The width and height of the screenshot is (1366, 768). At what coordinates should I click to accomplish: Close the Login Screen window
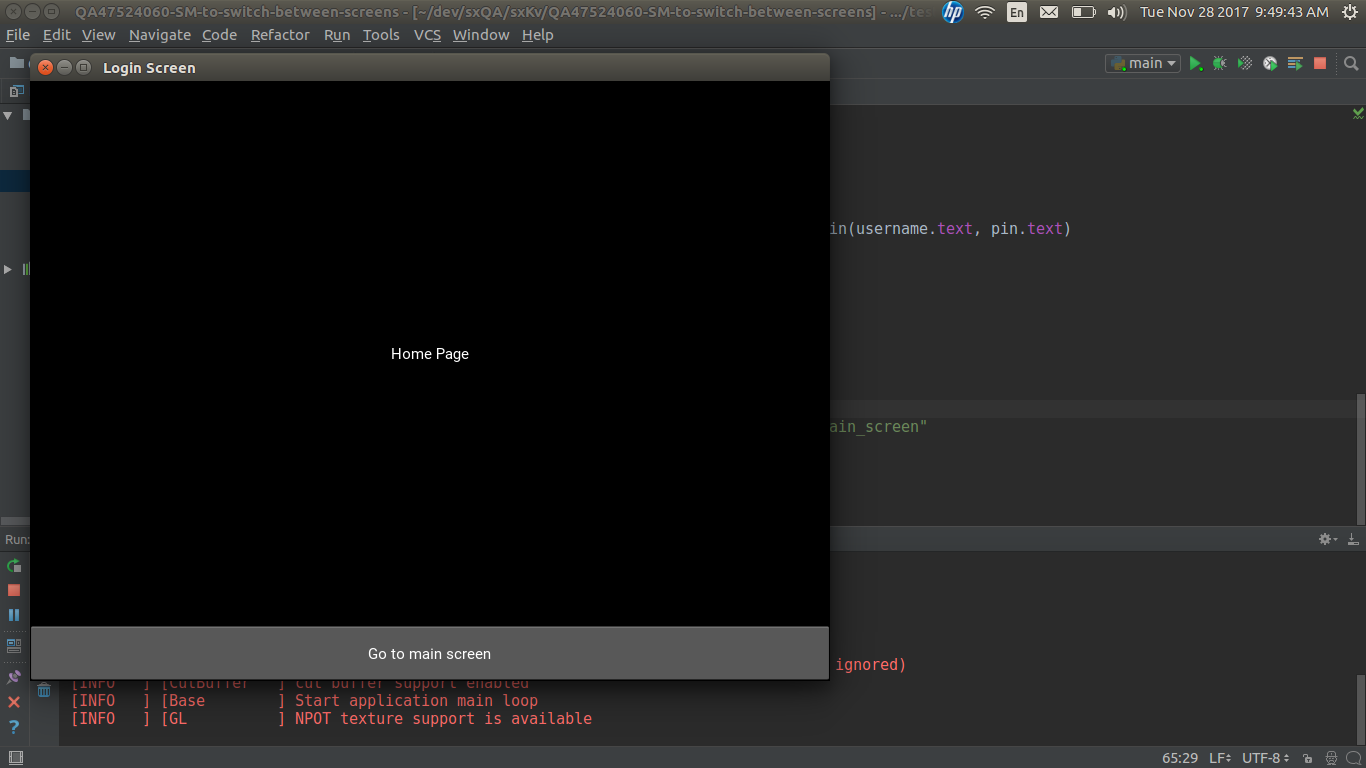(45, 68)
